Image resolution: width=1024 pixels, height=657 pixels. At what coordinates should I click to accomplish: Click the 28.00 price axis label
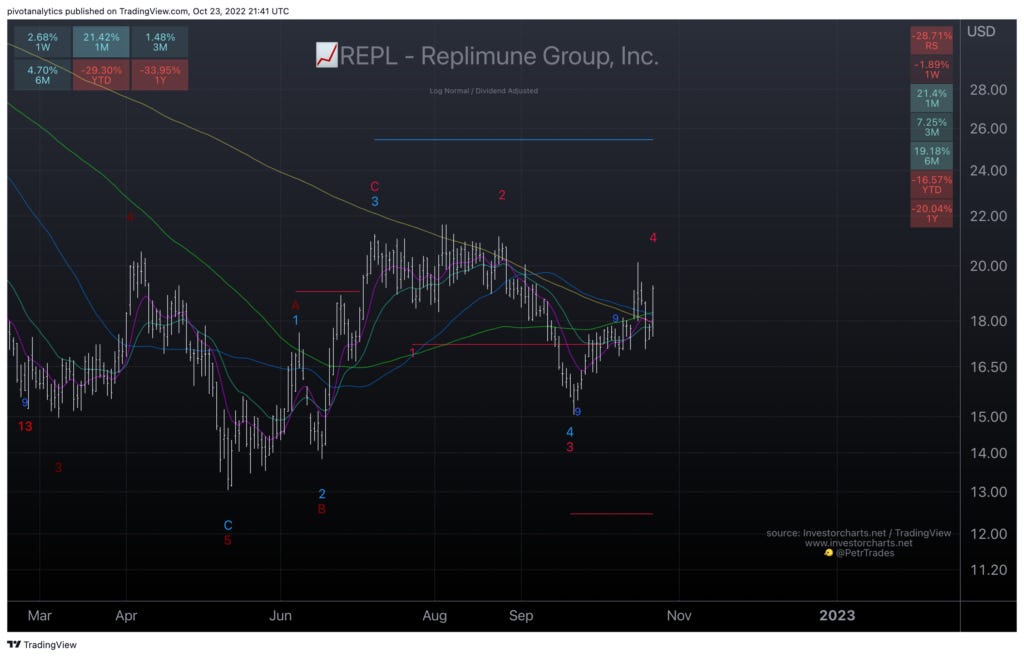coord(988,90)
